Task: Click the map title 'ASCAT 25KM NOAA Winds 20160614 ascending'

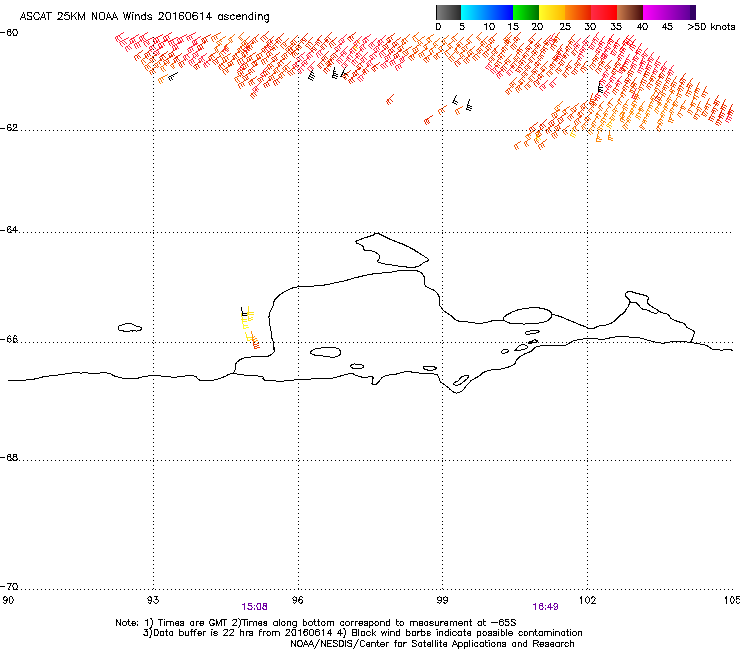Action: click(x=144, y=17)
